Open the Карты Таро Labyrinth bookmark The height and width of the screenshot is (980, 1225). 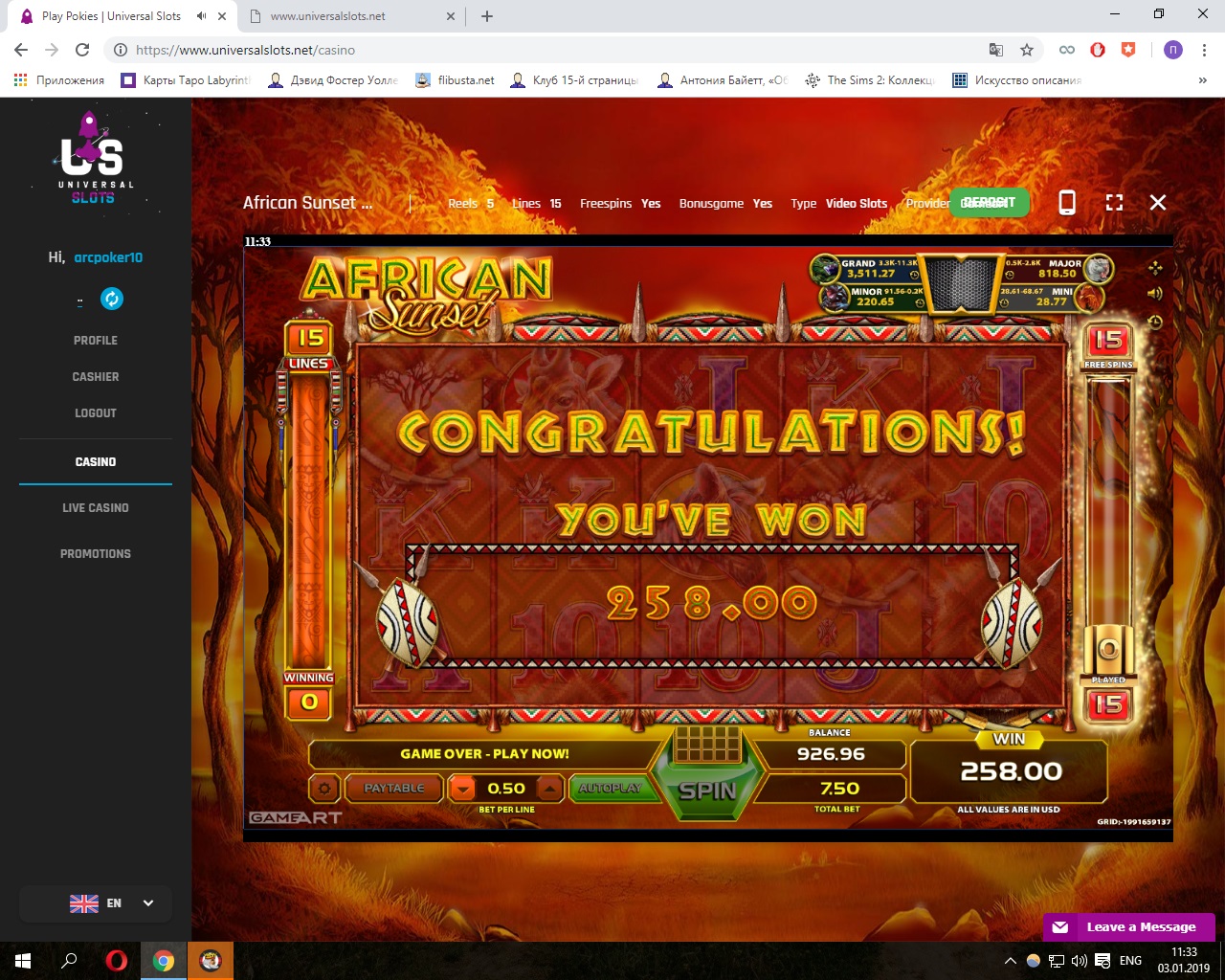pyautogui.click(x=186, y=80)
